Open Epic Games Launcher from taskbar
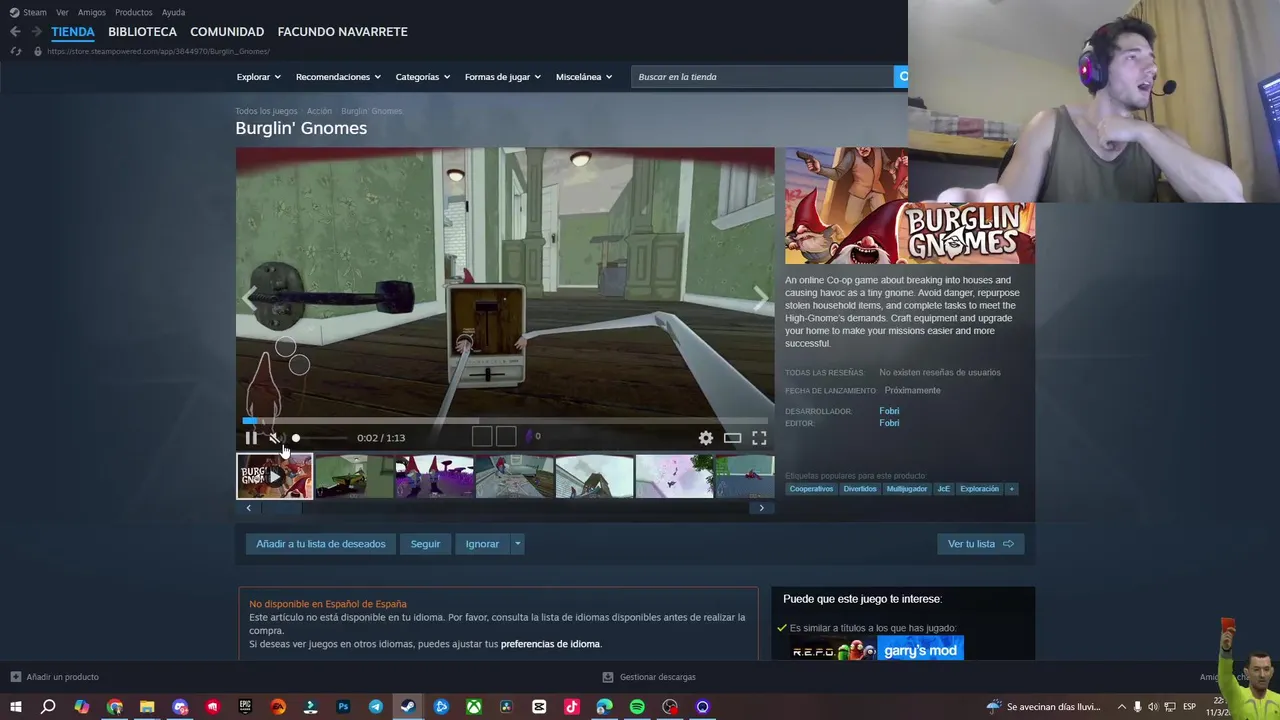This screenshot has height=720, width=1280. [x=245, y=707]
